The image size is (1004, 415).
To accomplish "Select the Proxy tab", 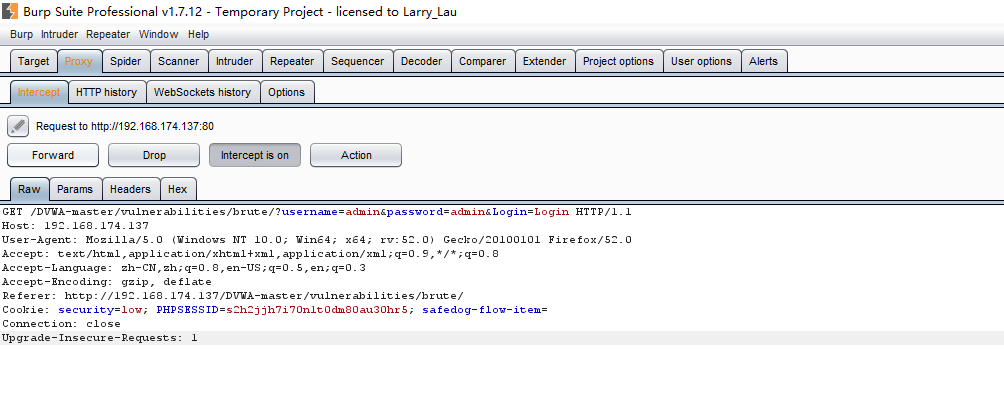I will (79, 61).
